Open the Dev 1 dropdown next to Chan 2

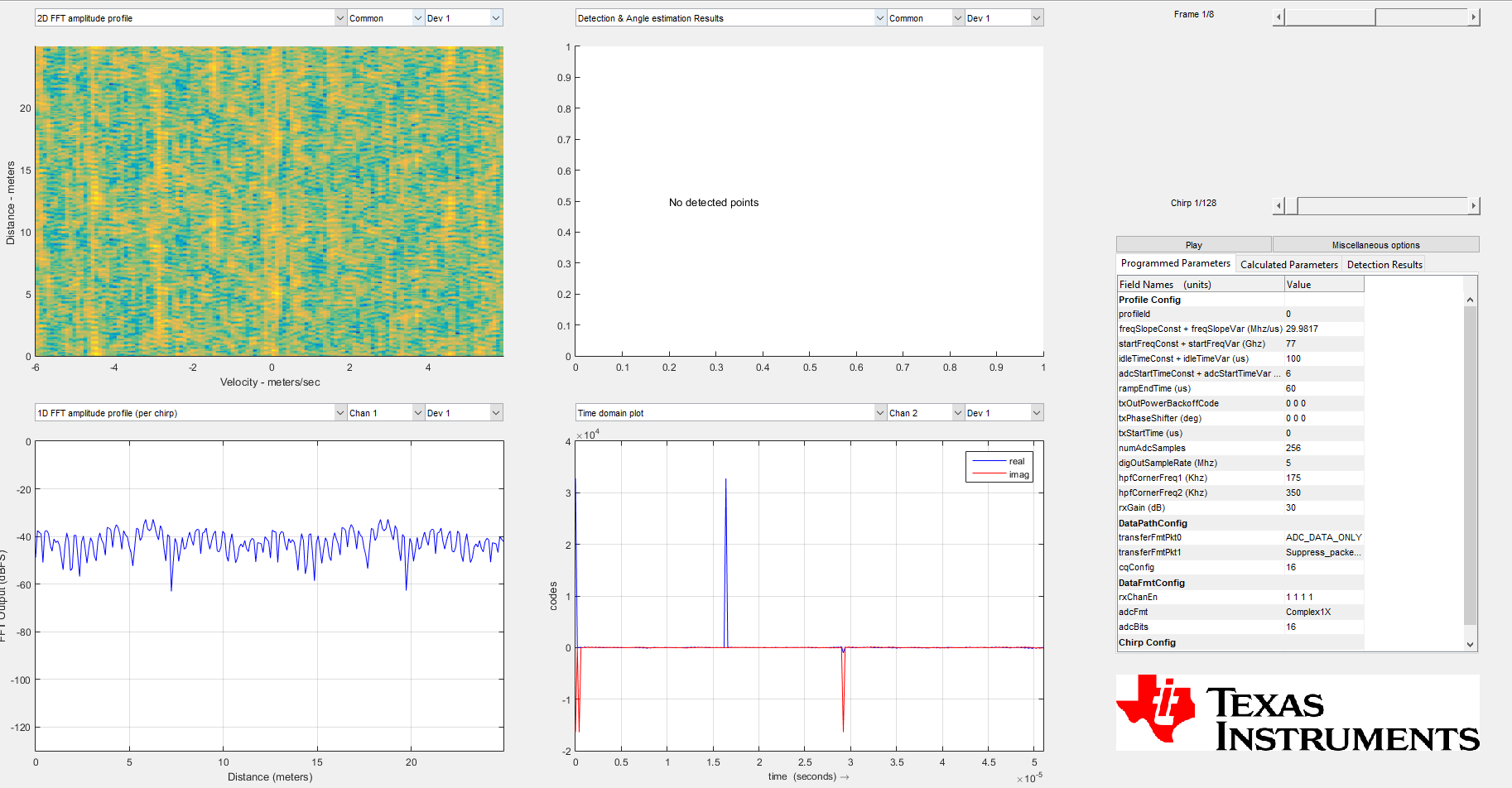click(1004, 412)
